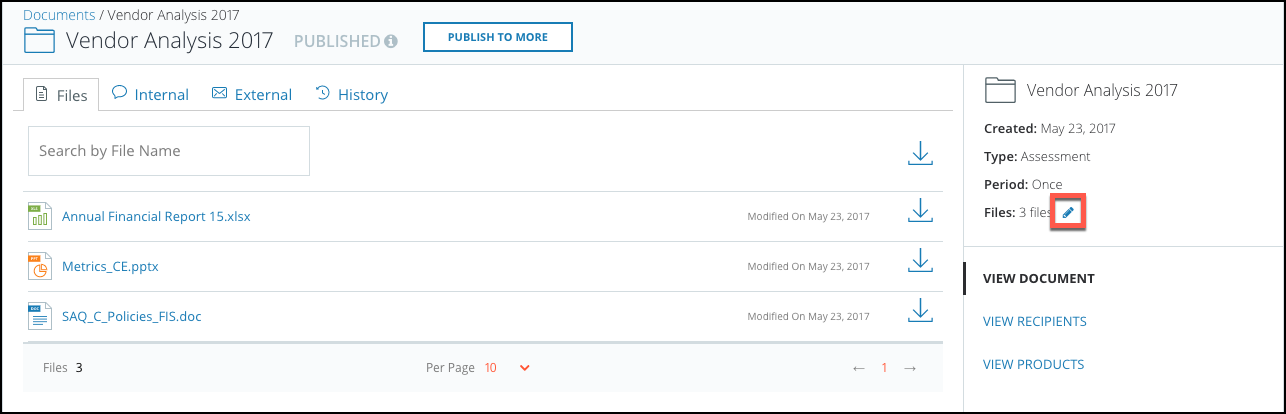Viewport: 1286px width, 414px height.
Task: Download Metrics_CE.pptx via its arrow icon
Action: coord(920,261)
